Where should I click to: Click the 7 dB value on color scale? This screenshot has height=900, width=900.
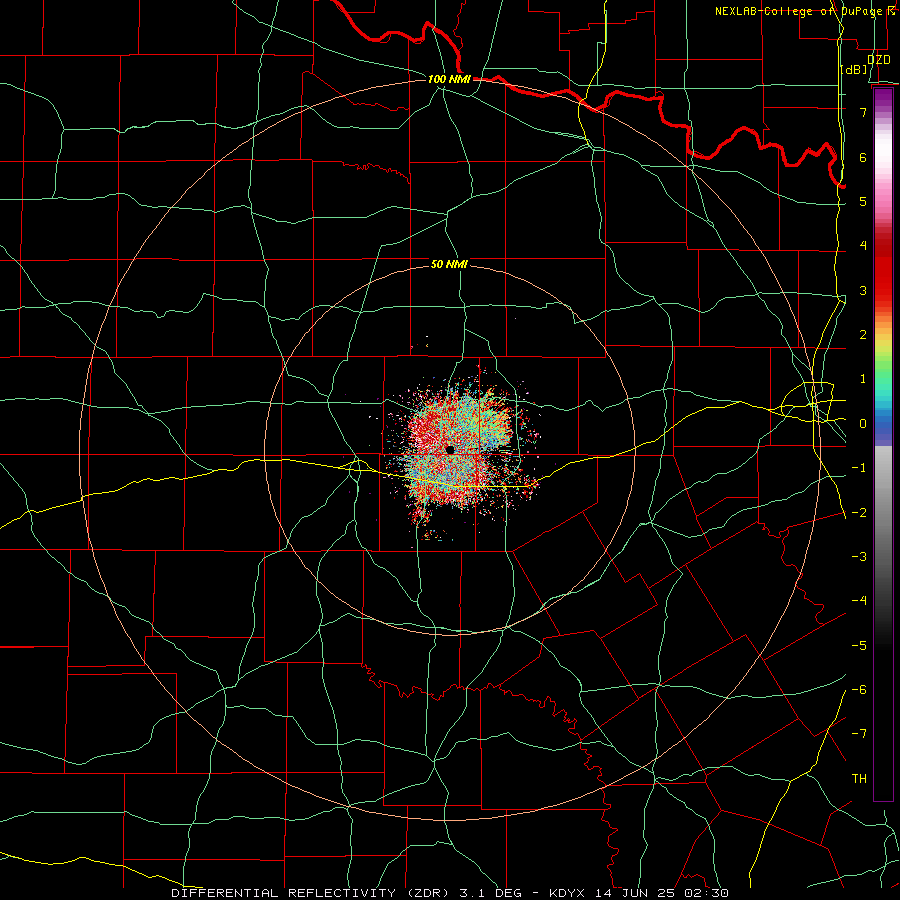click(x=863, y=112)
